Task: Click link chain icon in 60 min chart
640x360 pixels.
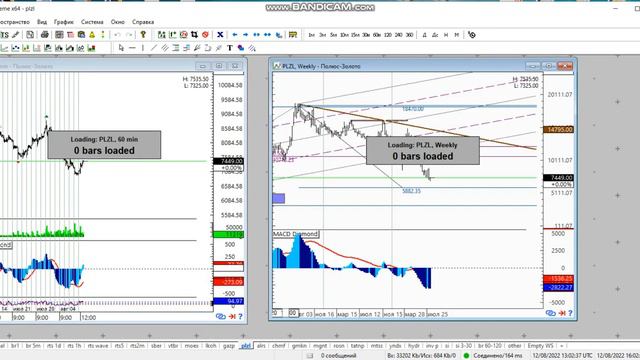Action: click(221, 316)
